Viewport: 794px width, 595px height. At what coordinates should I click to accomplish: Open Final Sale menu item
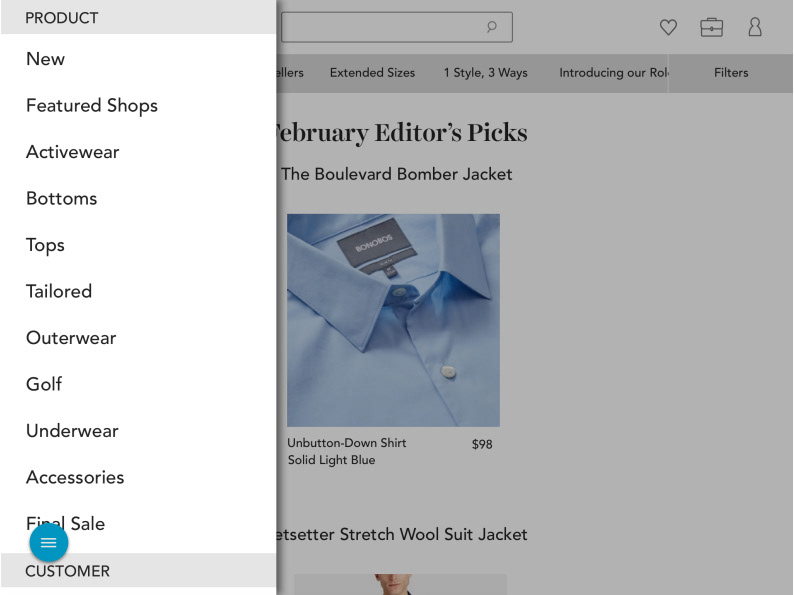65,523
